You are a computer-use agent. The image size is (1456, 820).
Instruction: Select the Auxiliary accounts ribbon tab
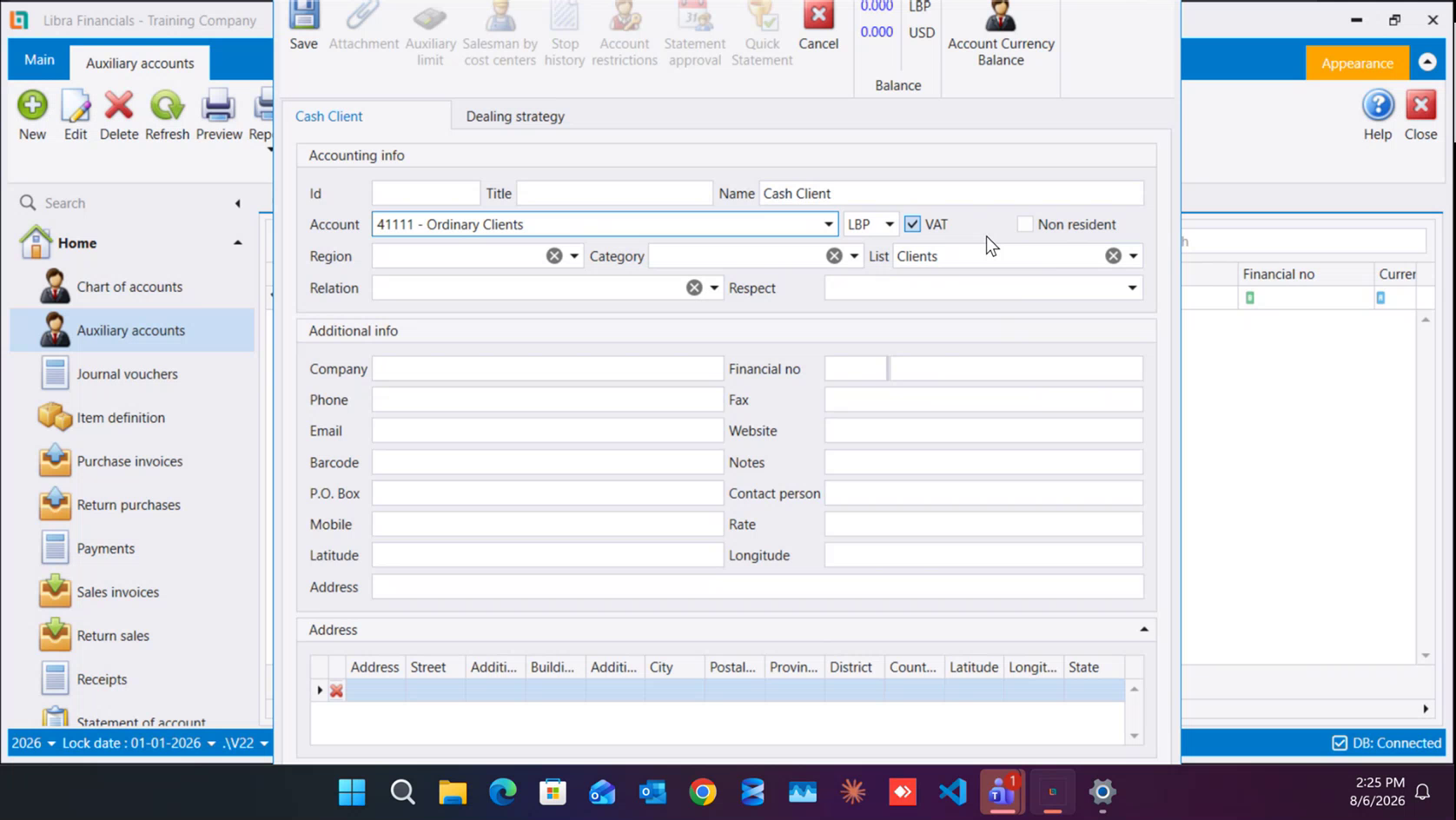(140, 63)
